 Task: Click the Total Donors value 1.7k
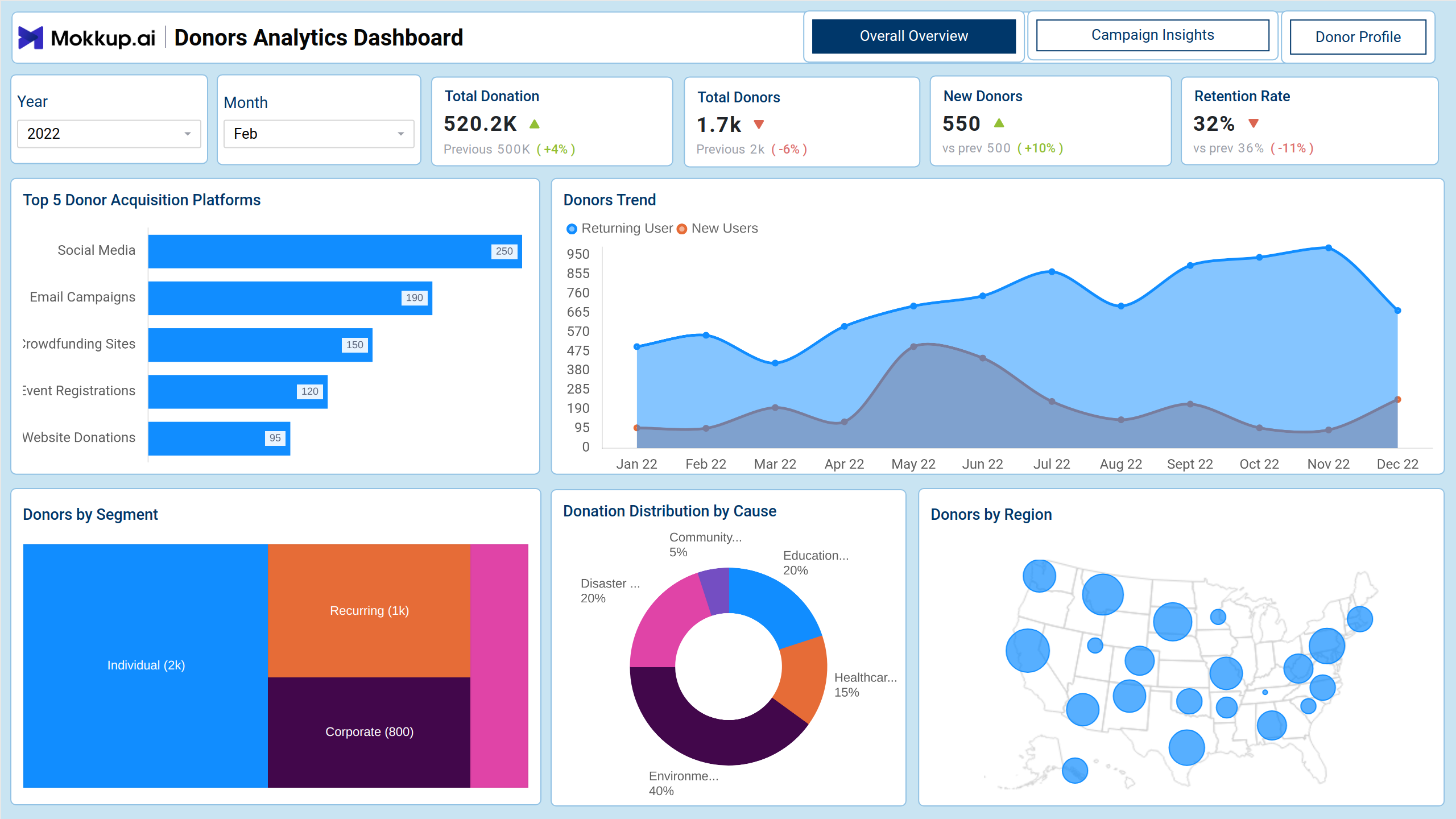[719, 125]
